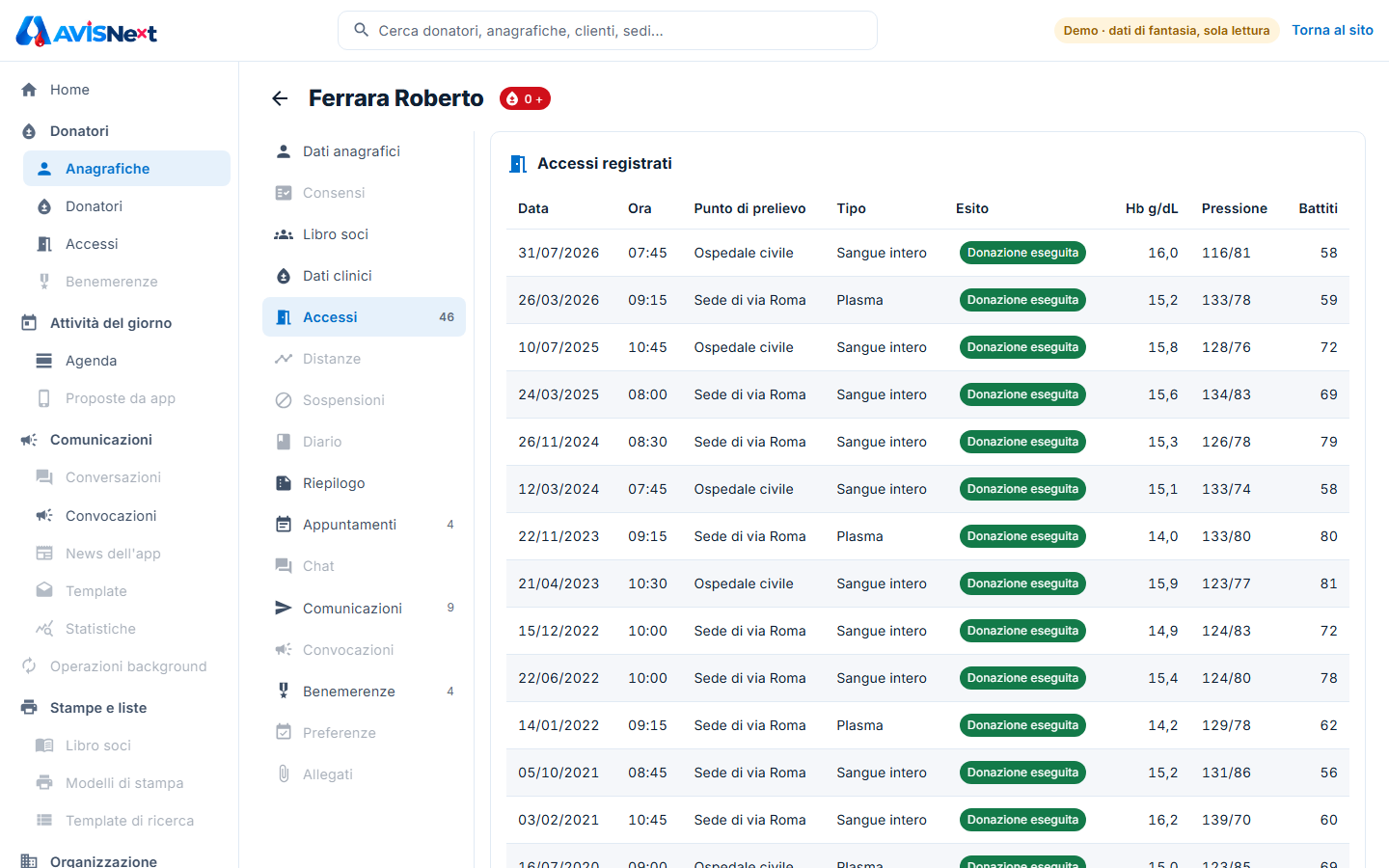Click the blood group 0 + badge
Screen dimensions: 1389x868
525,98
